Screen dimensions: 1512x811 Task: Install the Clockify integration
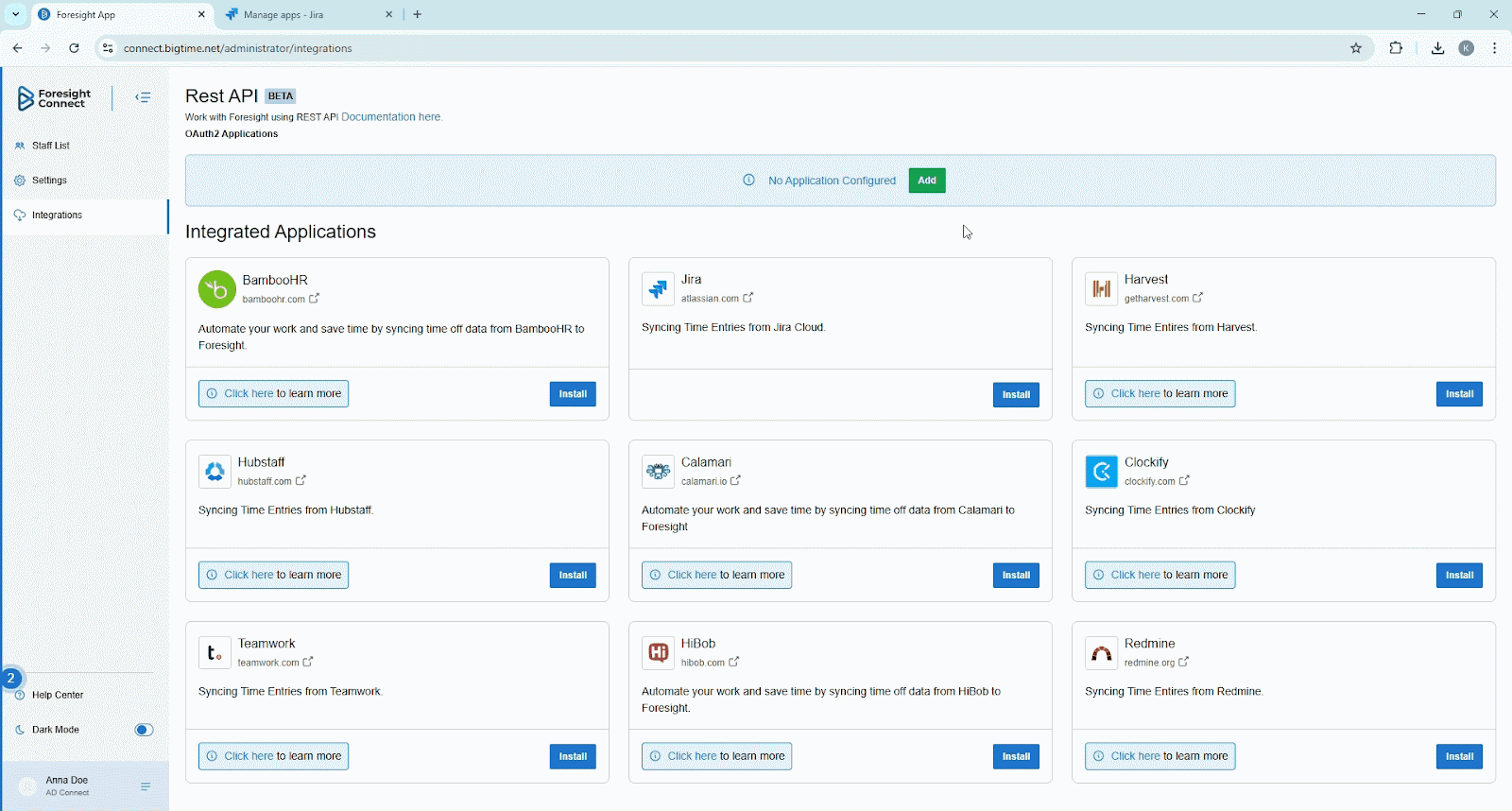point(1459,576)
